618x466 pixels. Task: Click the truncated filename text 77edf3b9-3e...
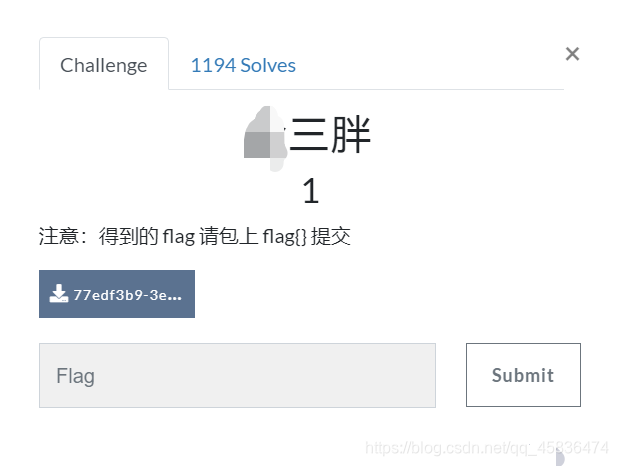tap(127, 295)
